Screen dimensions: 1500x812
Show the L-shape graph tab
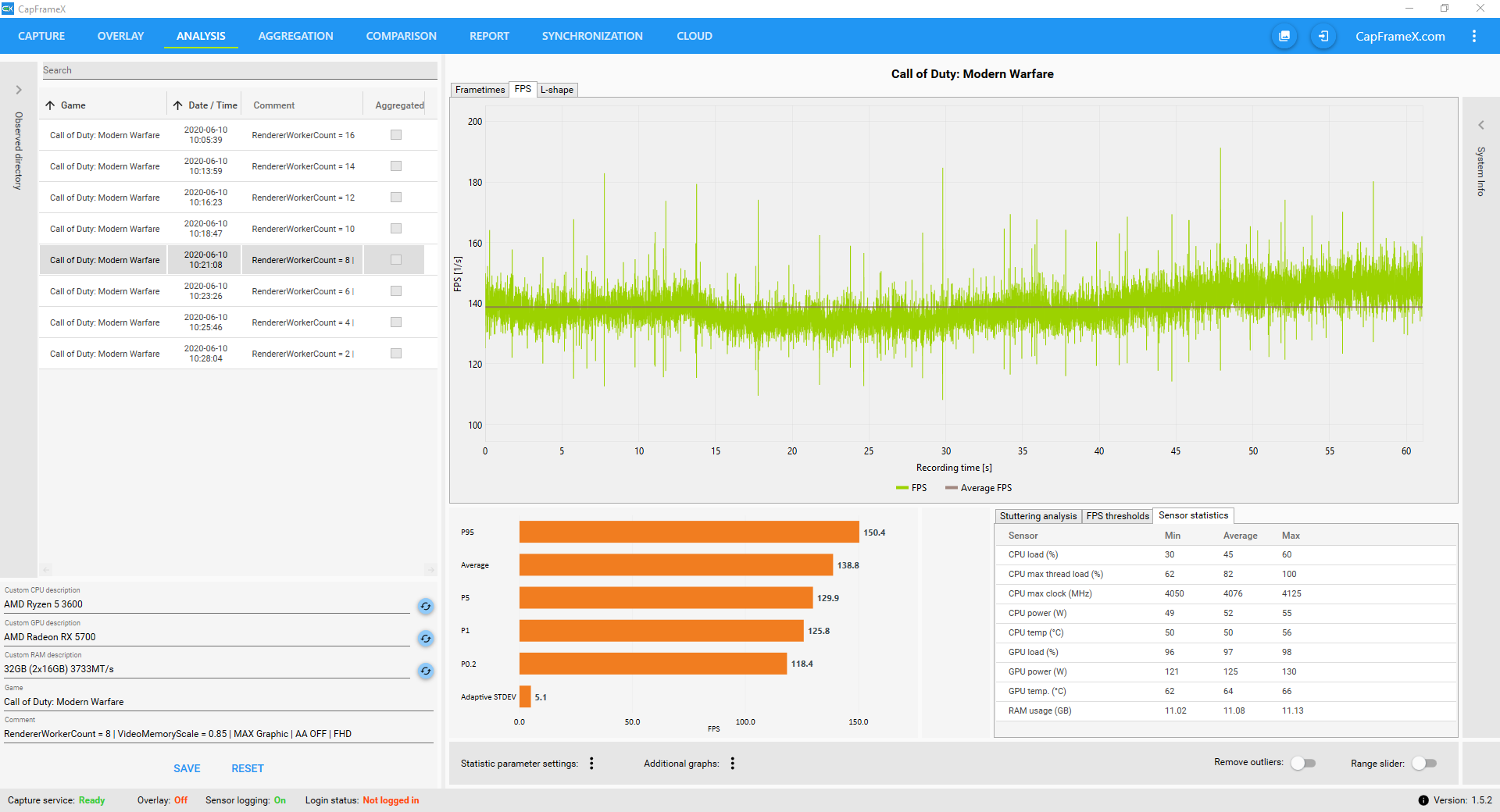click(x=557, y=90)
